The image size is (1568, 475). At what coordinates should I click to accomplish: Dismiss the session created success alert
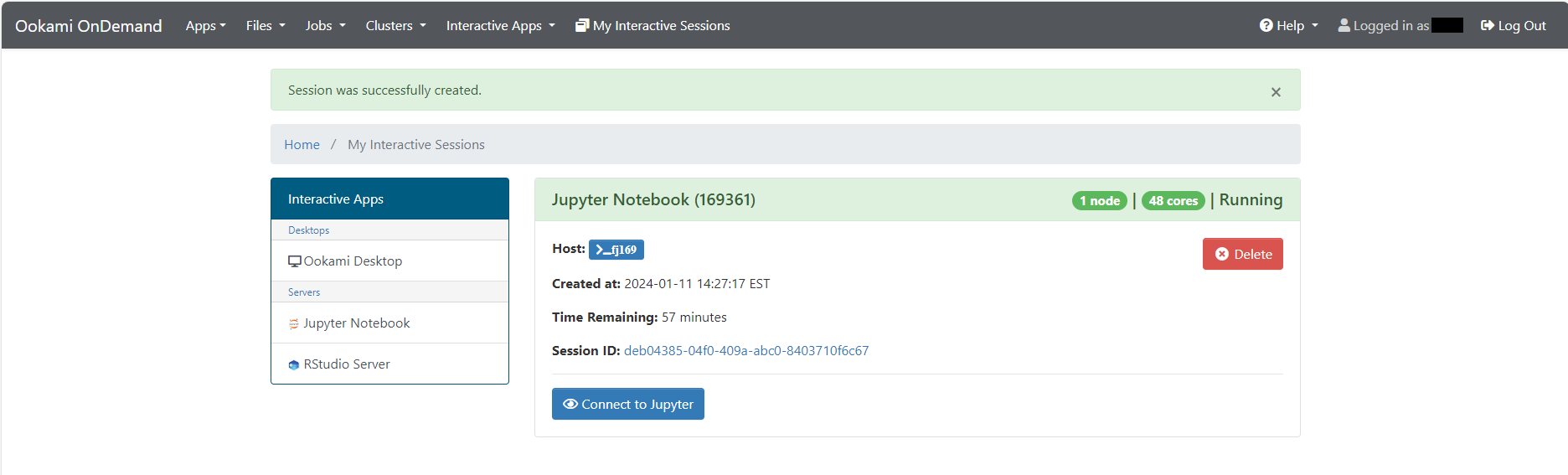pyautogui.click(x=1276, y=92)
